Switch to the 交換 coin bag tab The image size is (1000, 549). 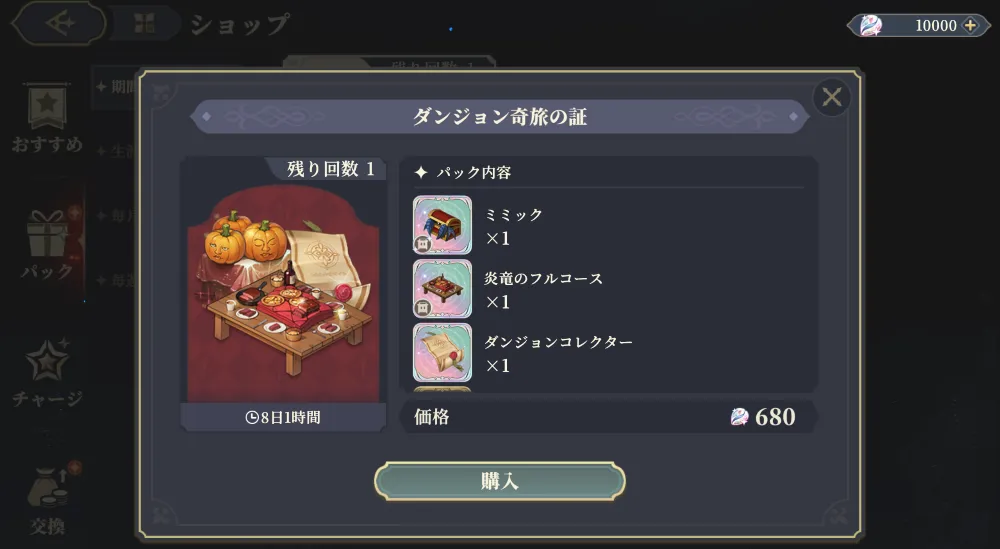[47, 501]
